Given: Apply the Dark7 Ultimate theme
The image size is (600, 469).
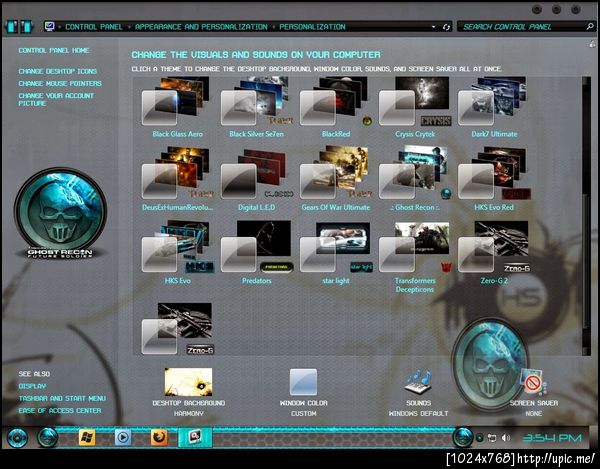Looking at the screenshot, I should 494,107.
